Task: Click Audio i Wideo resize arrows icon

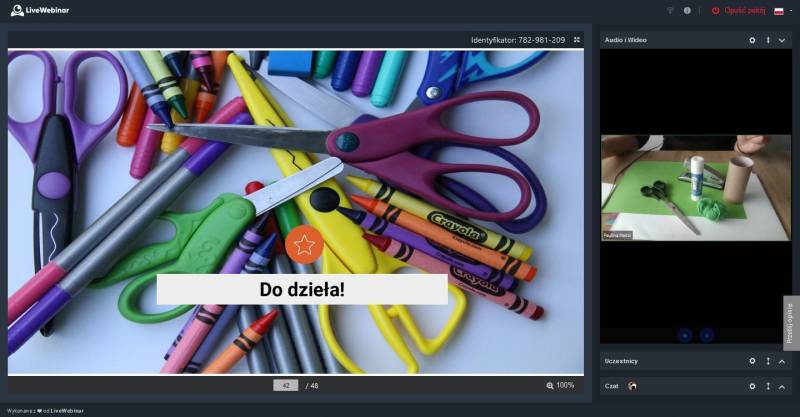Action: tap(768, 40)
